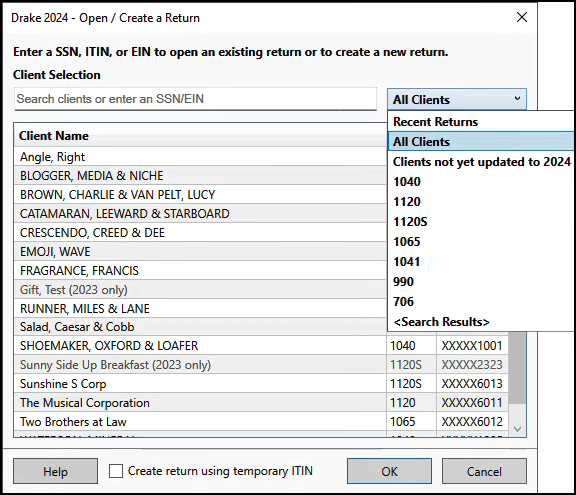Open the All Clients filter dropdown
576x495 pixels.
point(457,99)
